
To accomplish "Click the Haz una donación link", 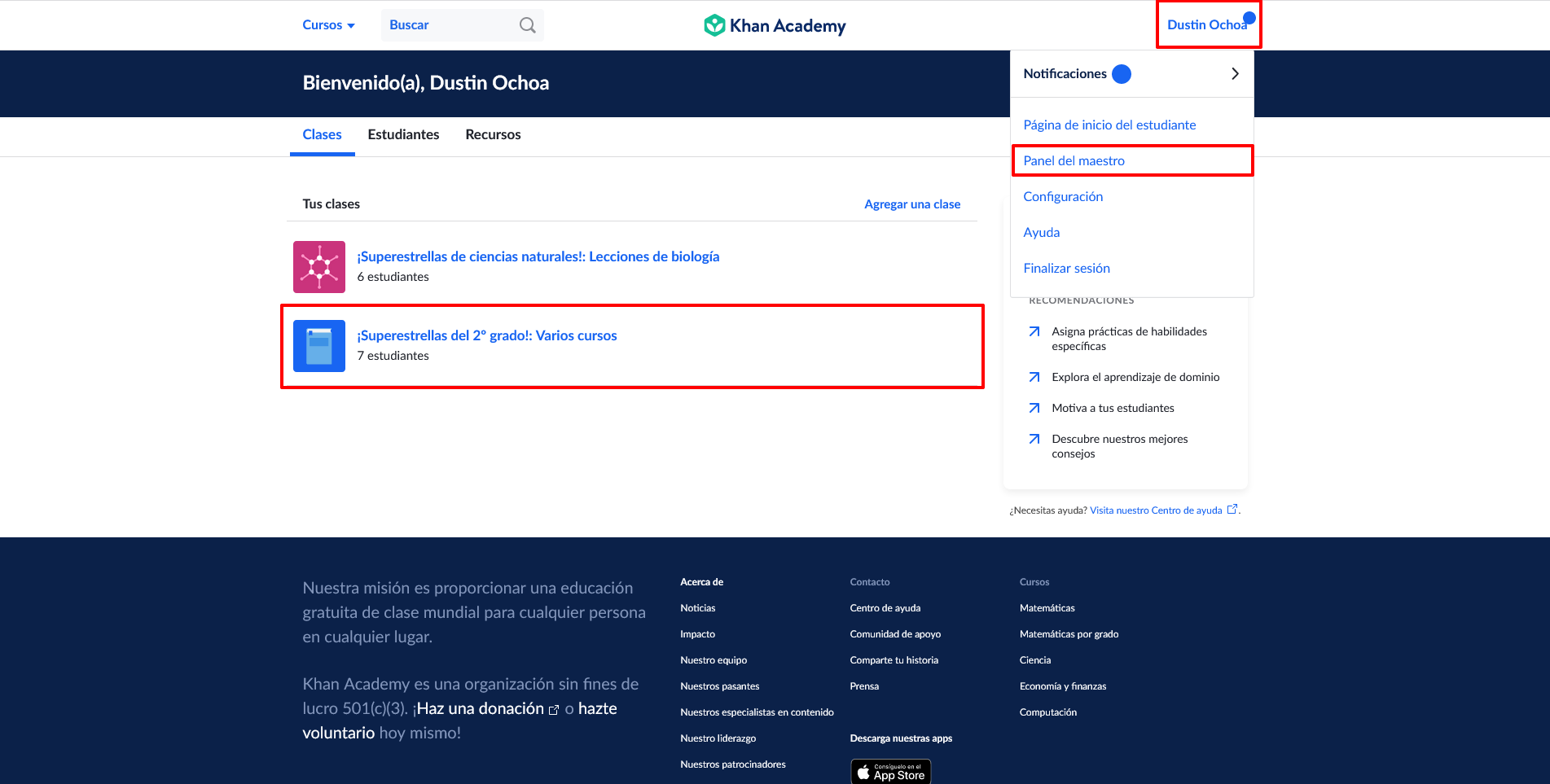I will pos(480,708).
